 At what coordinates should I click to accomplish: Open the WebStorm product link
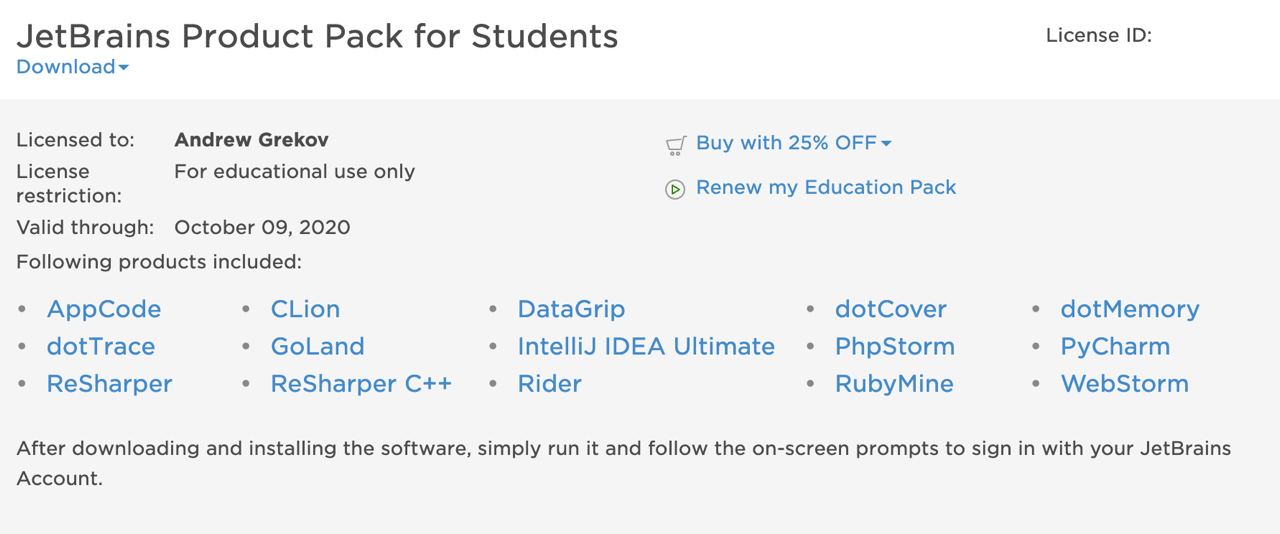1125,383
